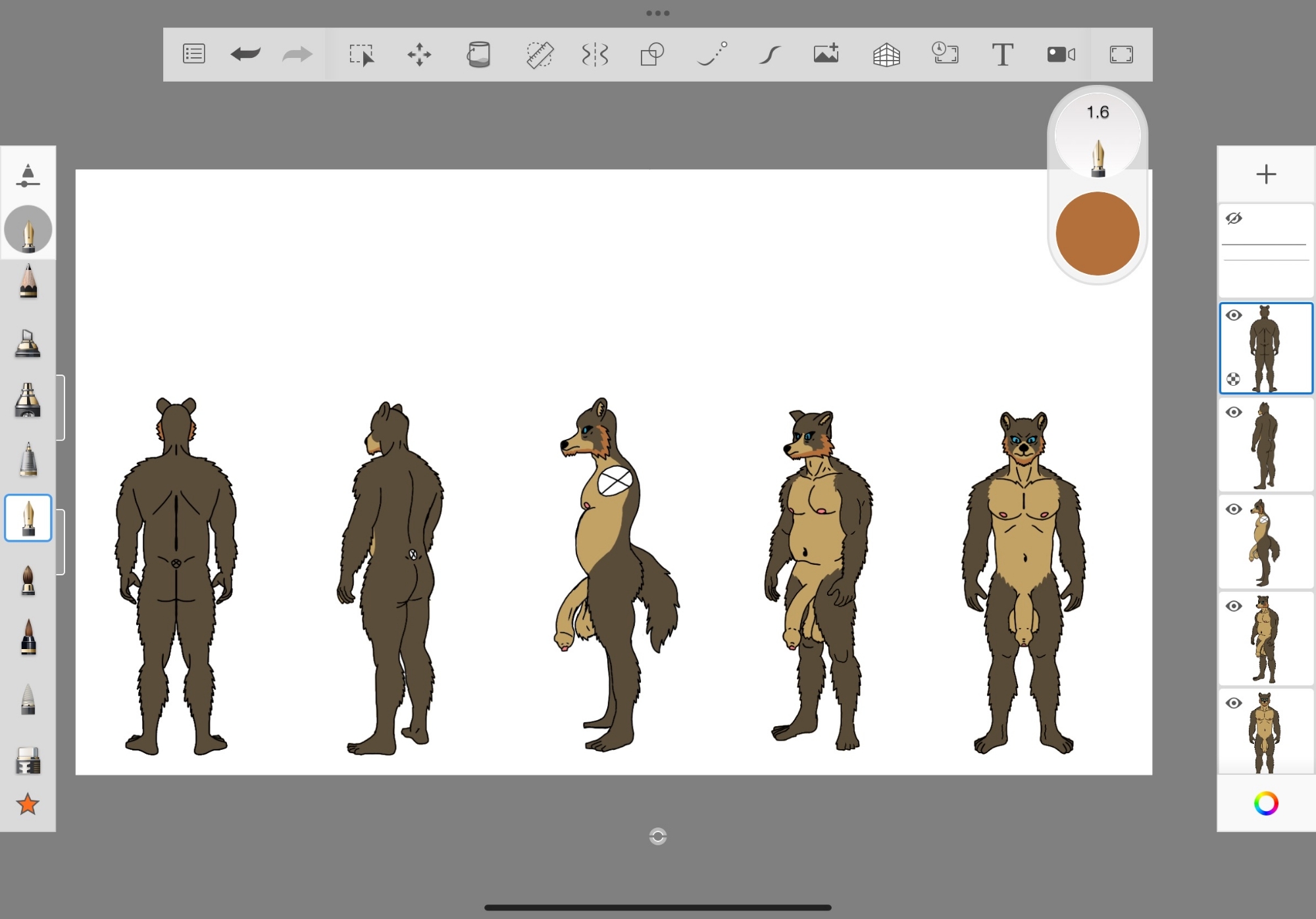The image size is (1316, 919).
Task: Choose the flood fill bucket tool
Action: 478,55
